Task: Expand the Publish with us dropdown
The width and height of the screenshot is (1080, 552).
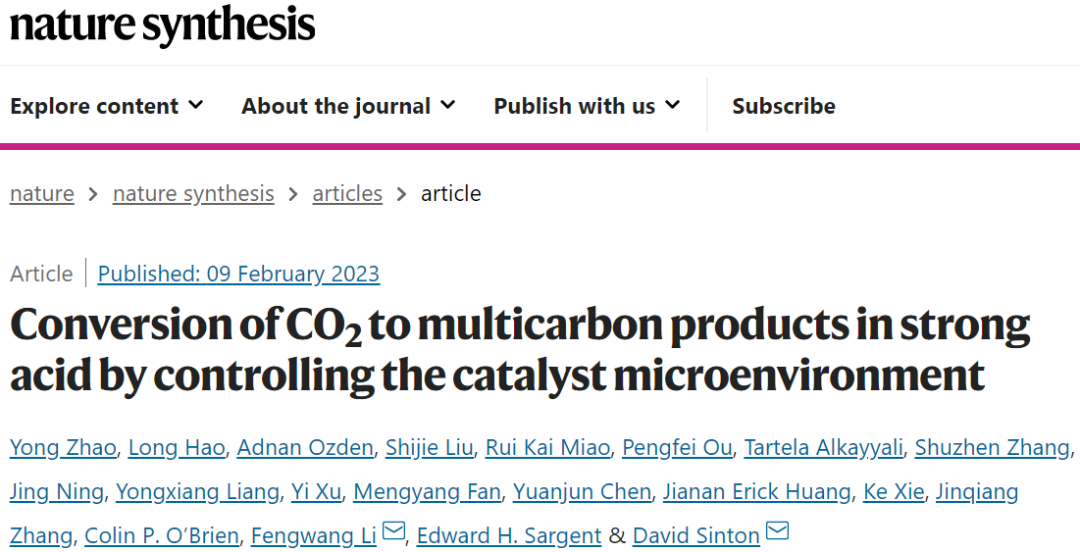Action: 587,105
